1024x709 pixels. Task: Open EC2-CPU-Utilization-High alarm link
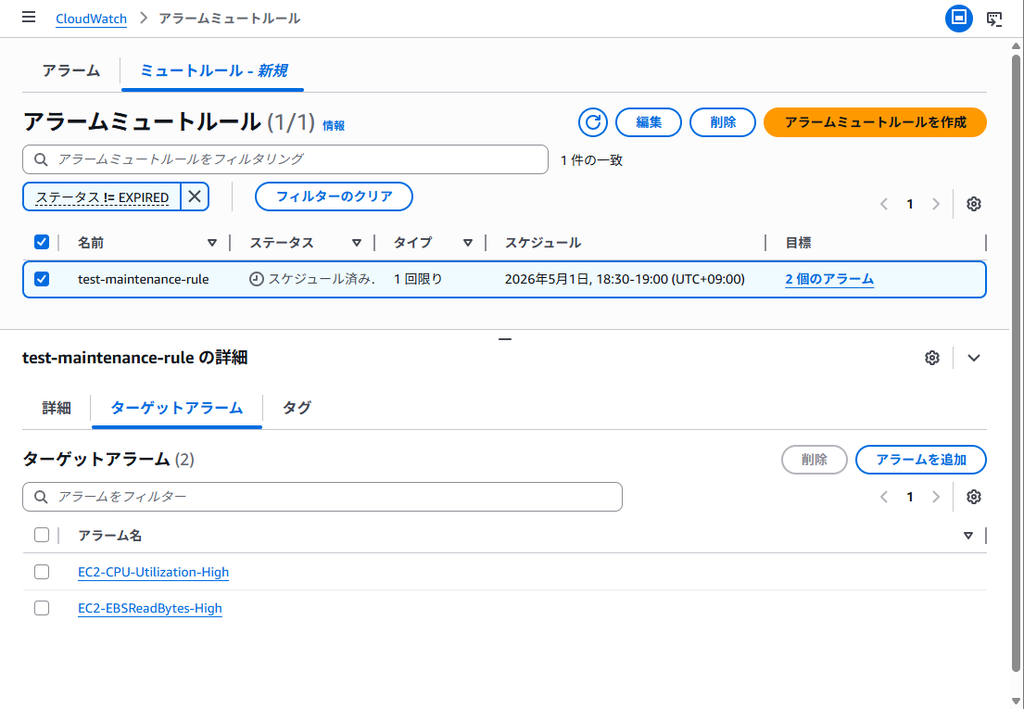[x=153, y=573]
